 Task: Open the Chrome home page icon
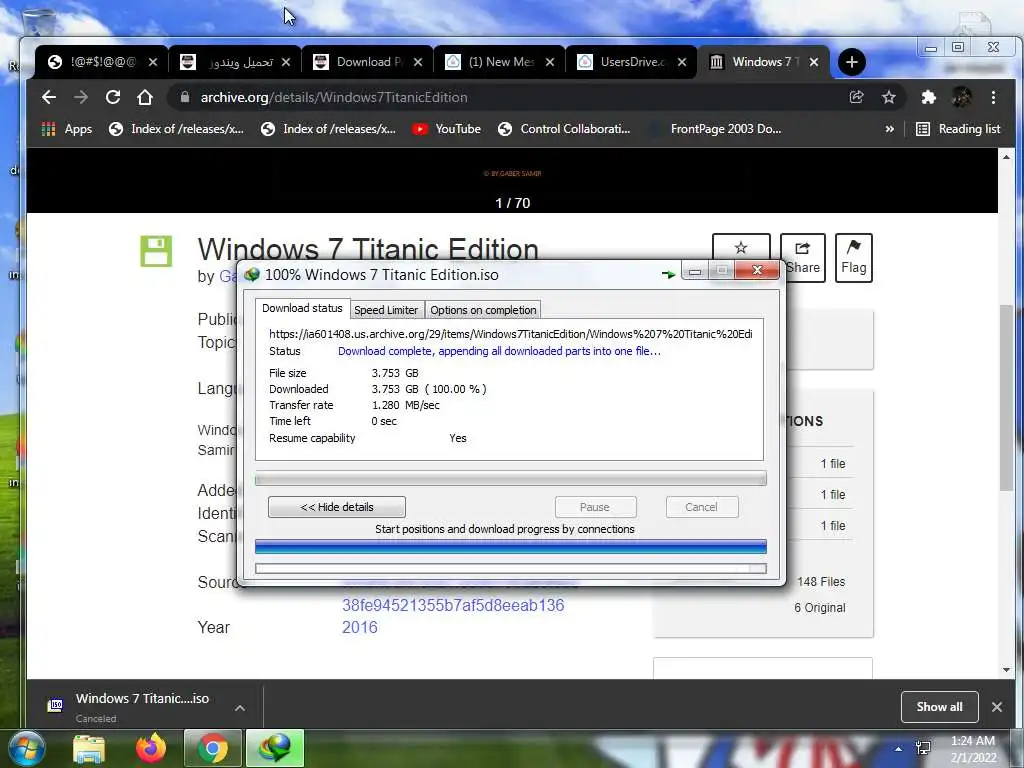pyautogui.click(x=145, y=97)
